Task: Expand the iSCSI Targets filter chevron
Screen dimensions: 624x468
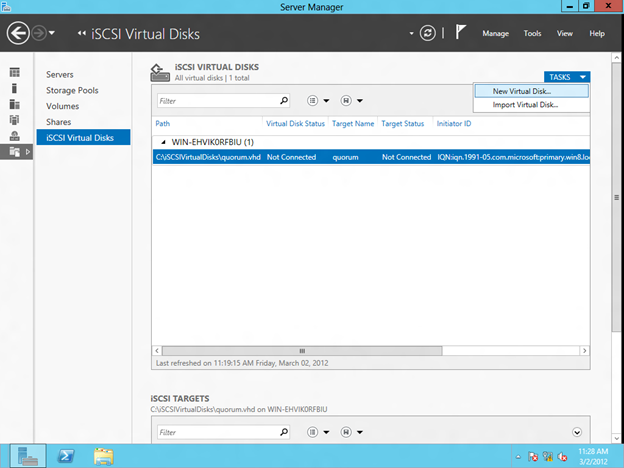Action: point(577,432)
